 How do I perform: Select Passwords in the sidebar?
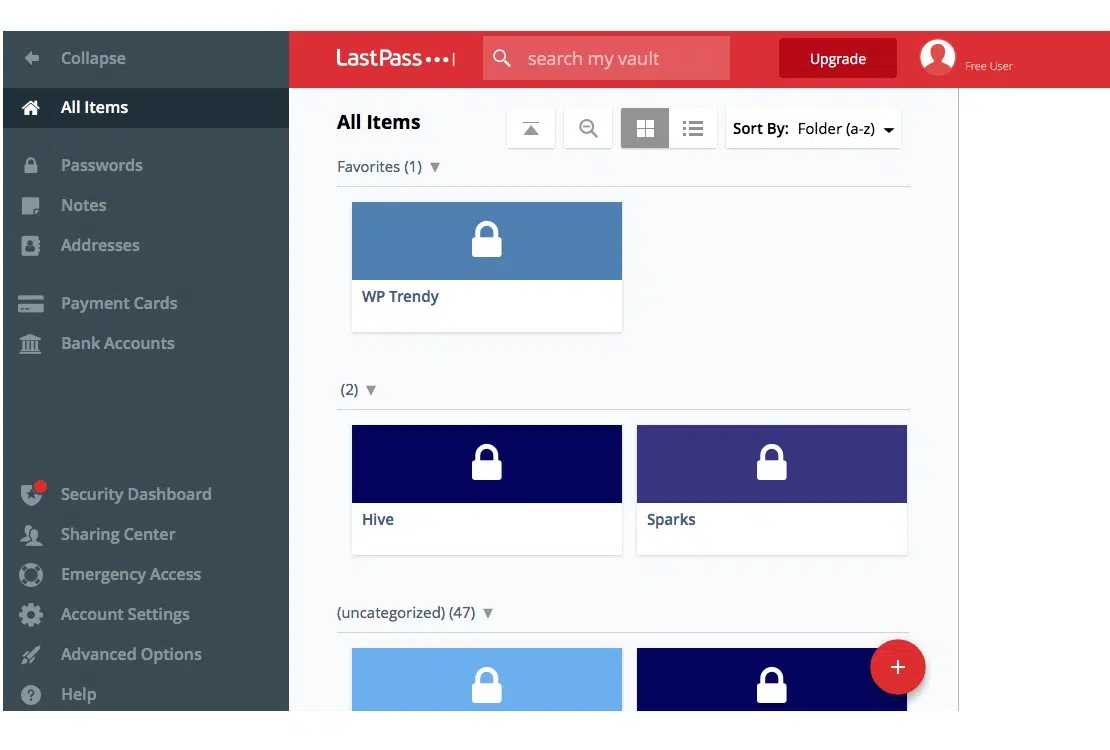coord(101,165)
